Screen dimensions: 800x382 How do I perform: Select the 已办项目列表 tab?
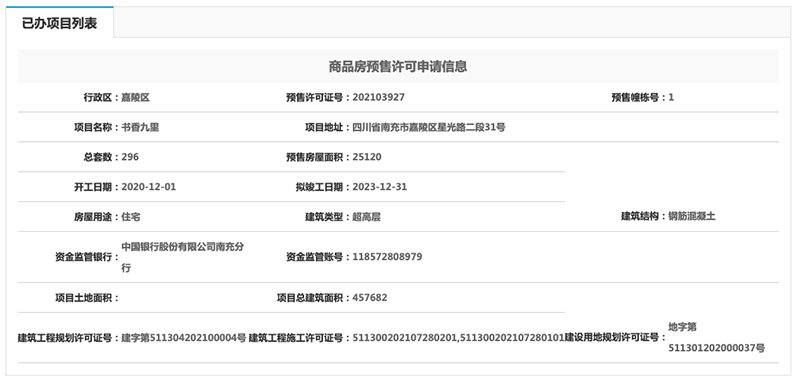pyautogui.click(x=59, y=22)
